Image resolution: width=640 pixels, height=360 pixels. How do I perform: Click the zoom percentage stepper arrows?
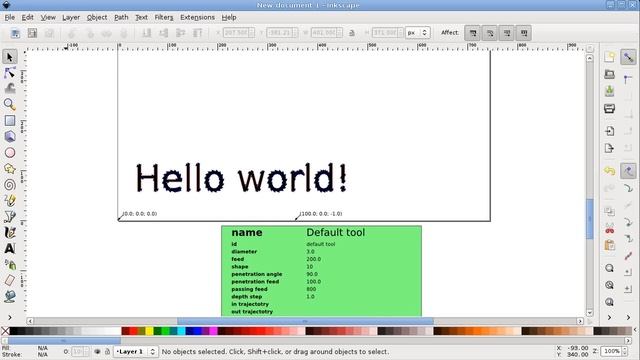coord(624,351)
